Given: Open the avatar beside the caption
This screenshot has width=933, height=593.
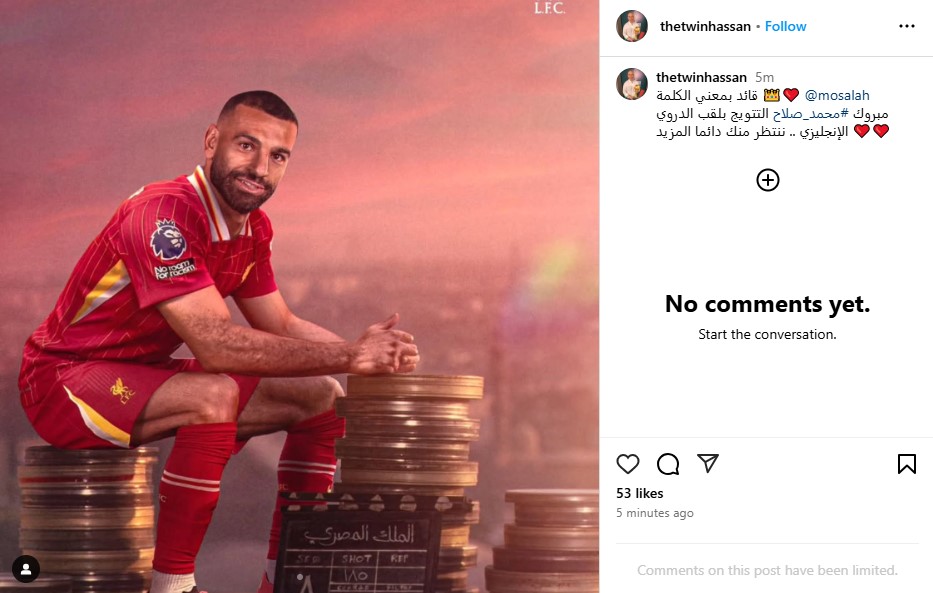Looking at the screenshot, I should click(x=632, y=84).
